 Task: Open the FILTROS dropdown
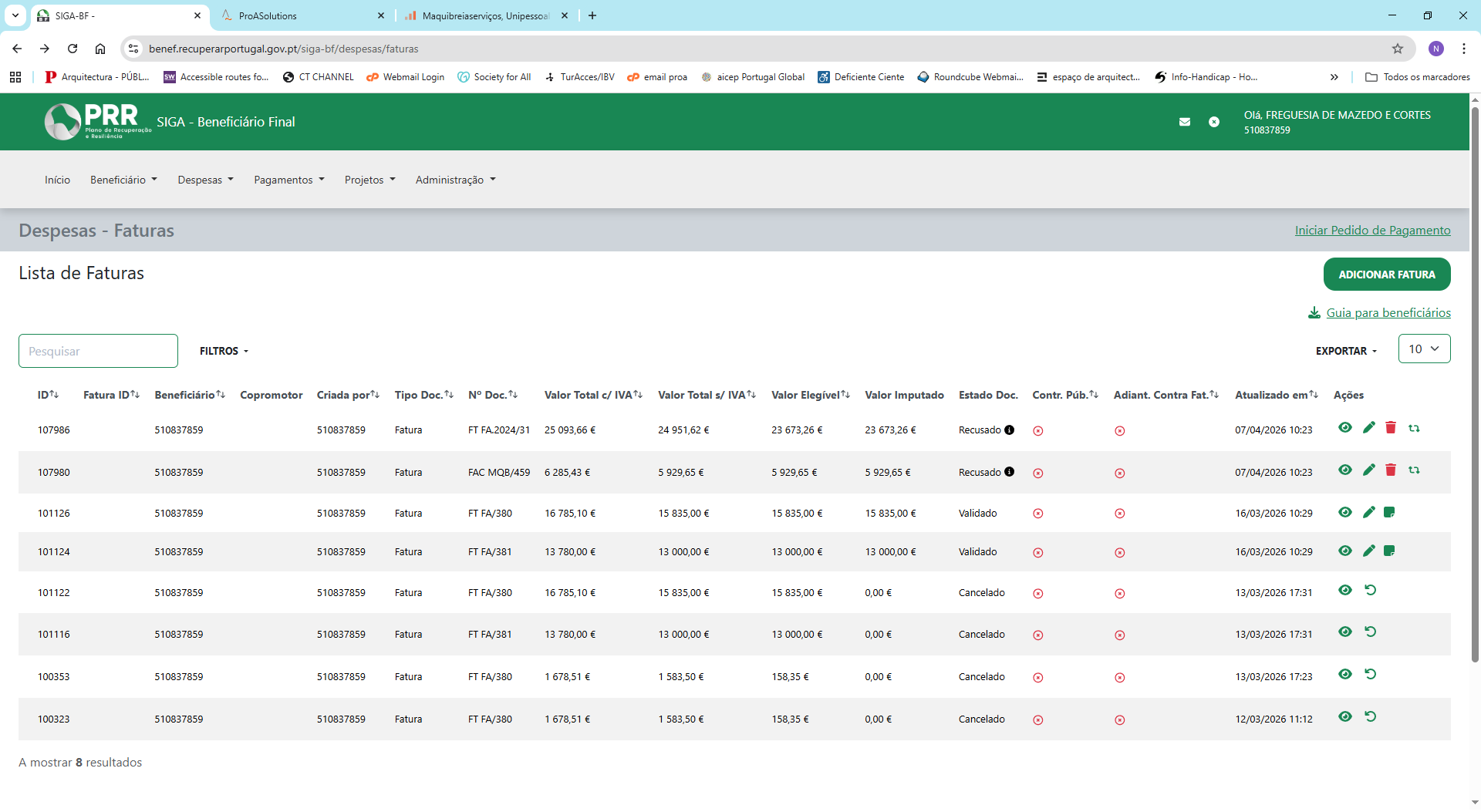(x=224, y=351)
